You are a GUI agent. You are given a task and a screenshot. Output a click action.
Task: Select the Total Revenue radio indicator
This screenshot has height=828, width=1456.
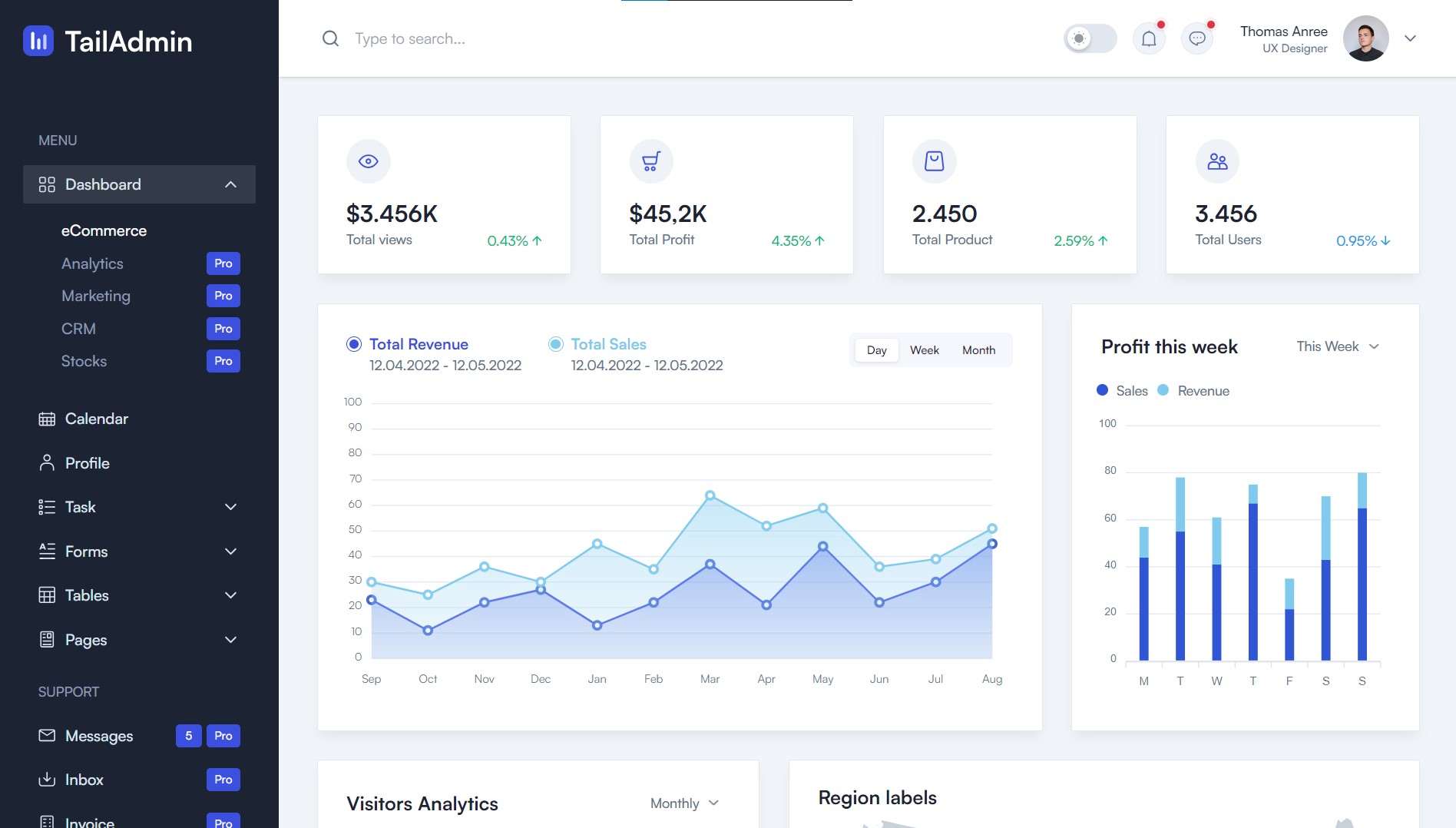354,344
